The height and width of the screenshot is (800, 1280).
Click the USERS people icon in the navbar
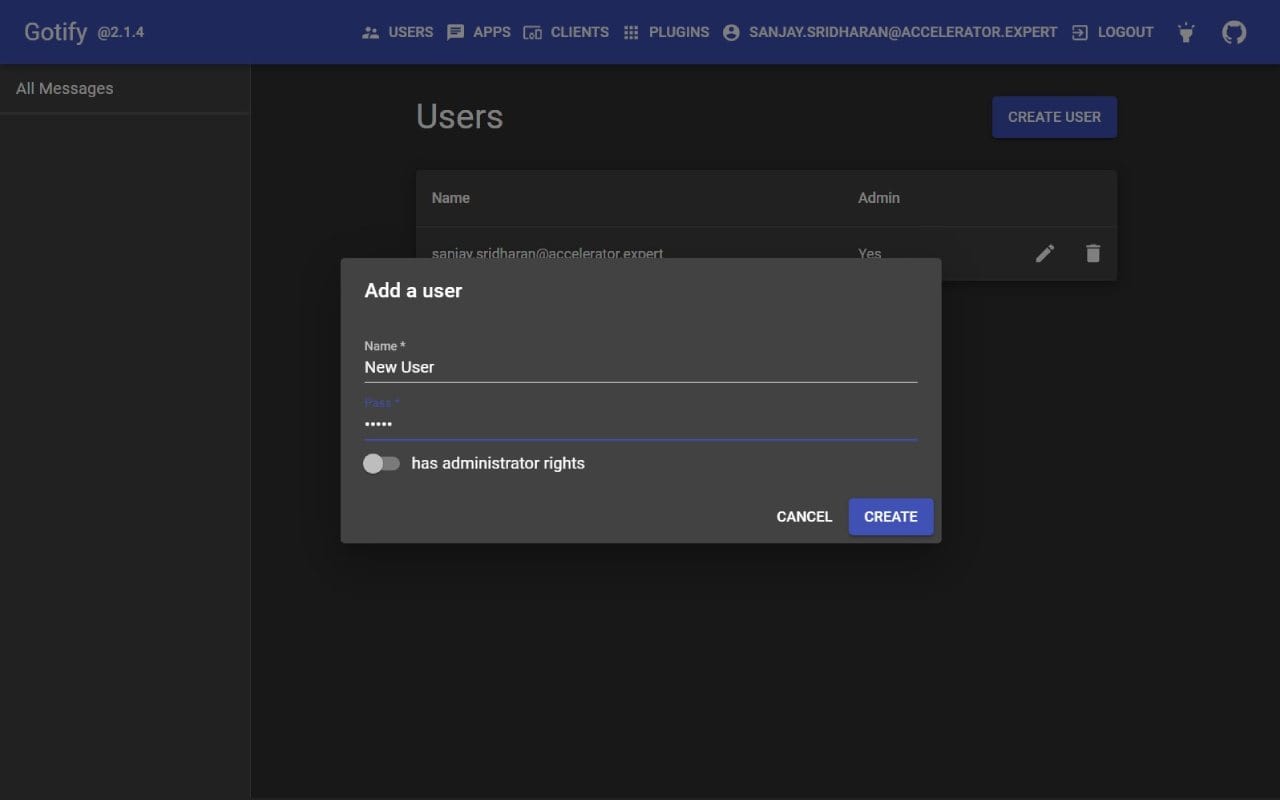pyautogui.click(x=369, y=31)
